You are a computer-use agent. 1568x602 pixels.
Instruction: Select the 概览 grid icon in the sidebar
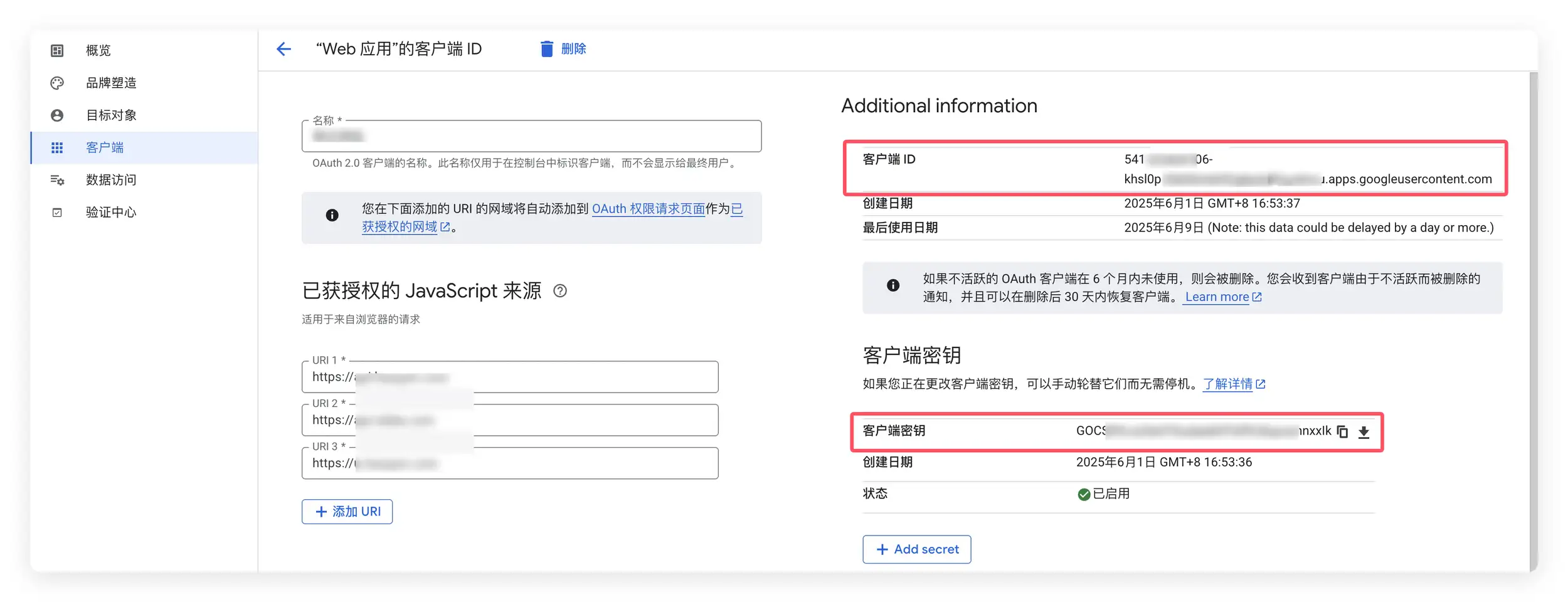[x=58, y=50]
